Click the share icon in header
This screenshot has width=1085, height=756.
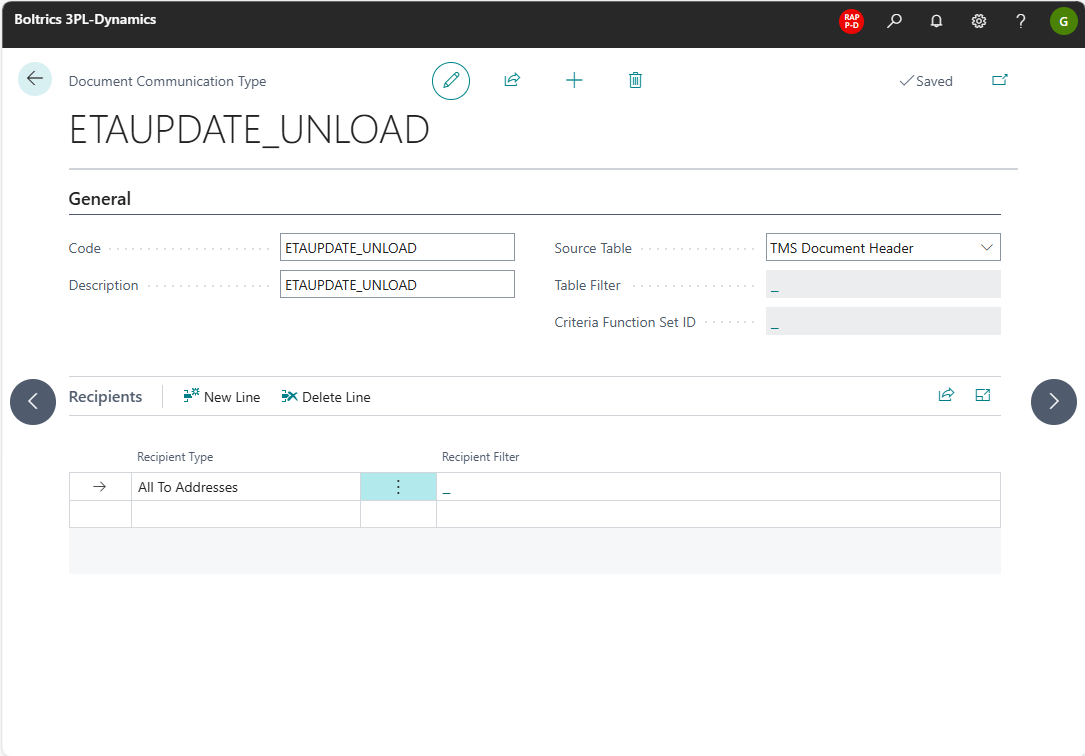click(512, 80)
